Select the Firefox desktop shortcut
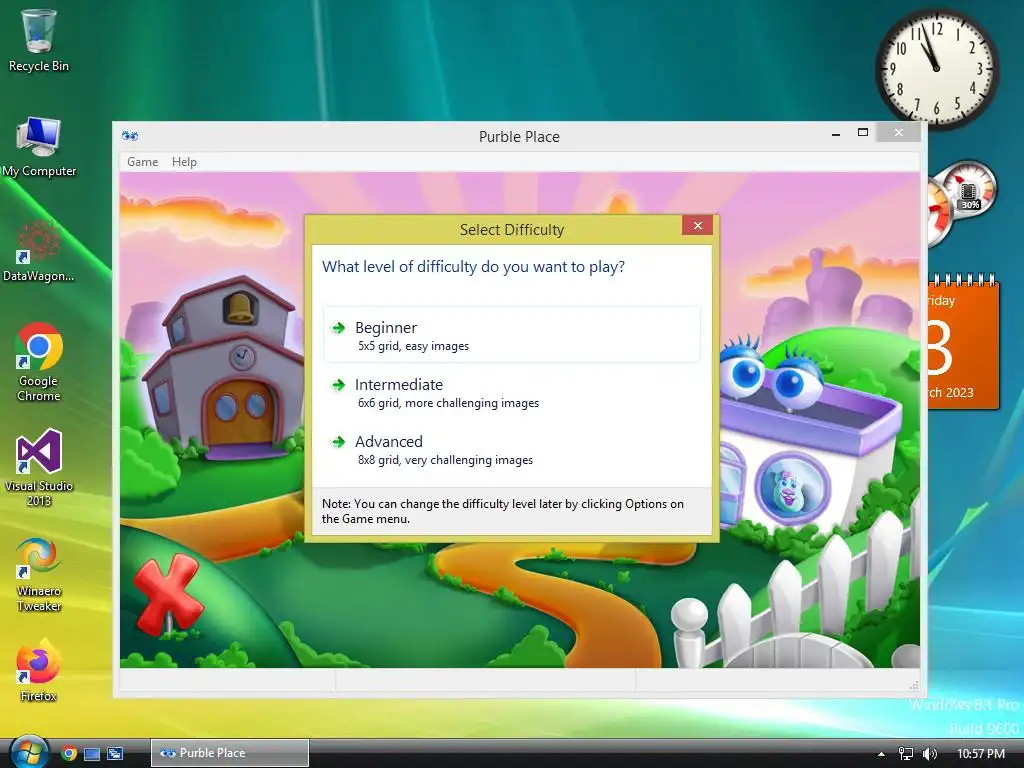This screenshot has height=768, width=1024. (39, 670)
